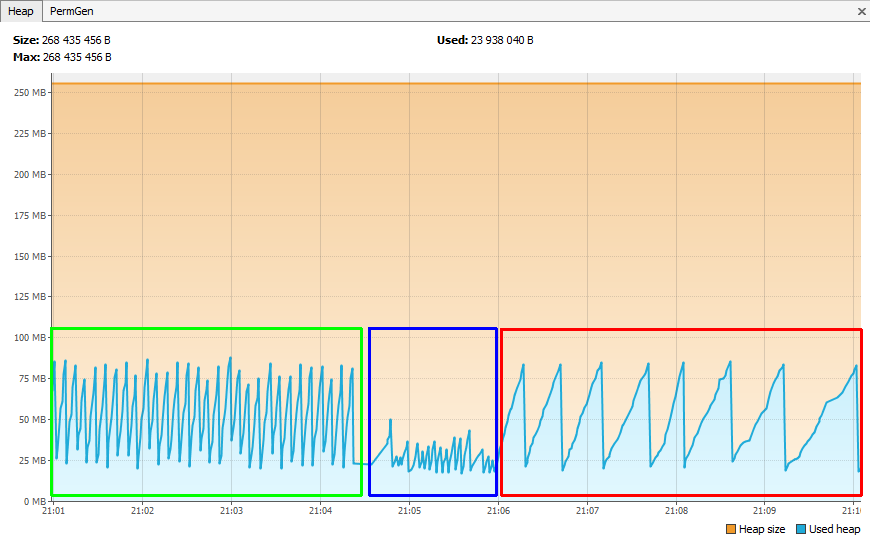Viewport: 870px width, 543px height.
Task: Click the Used value 23 938 040 B
Action: click(502, 40)
